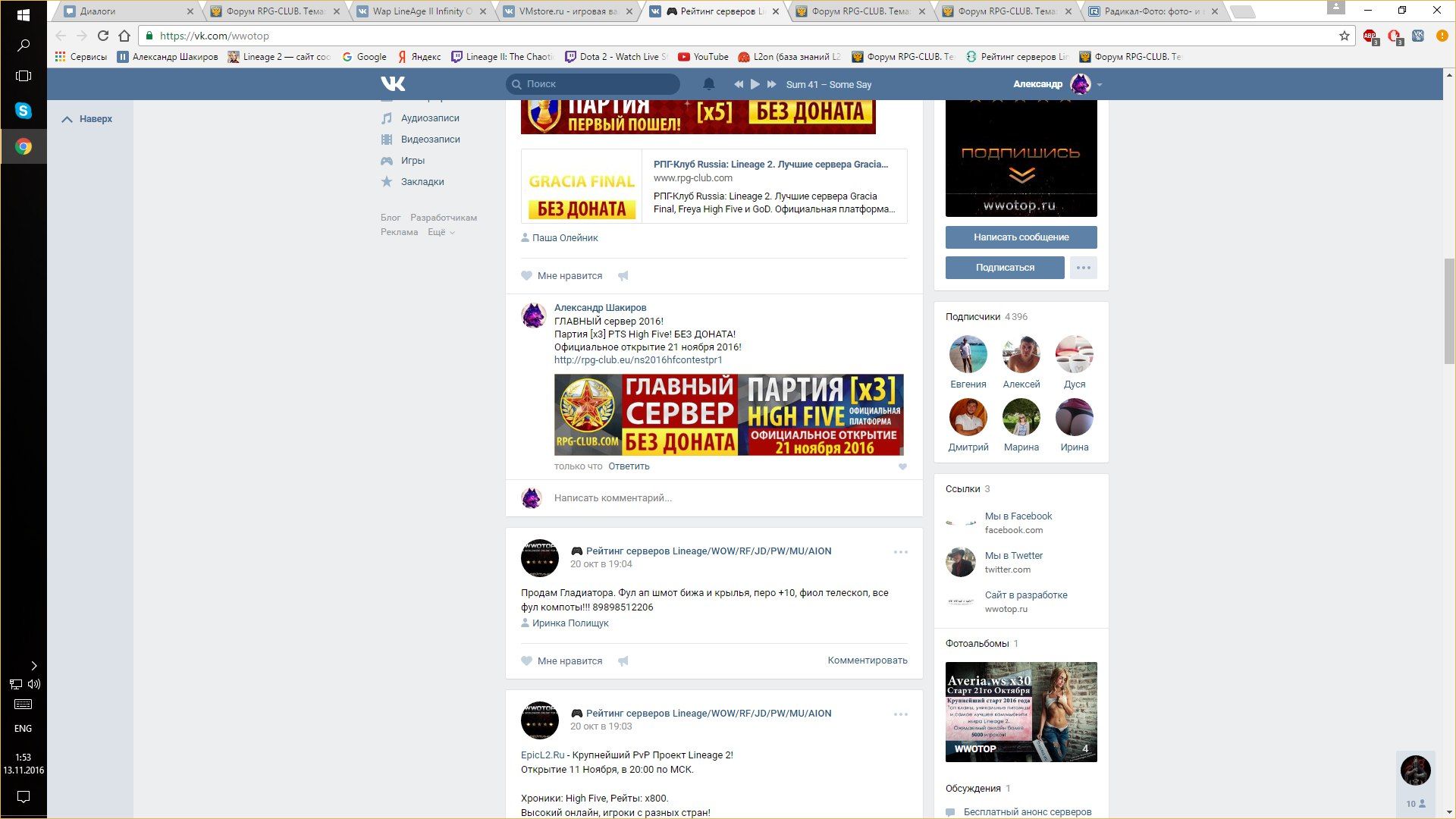Open the notifications bell
Viewport: 1456px width, 819px height.
coord(708,84)
